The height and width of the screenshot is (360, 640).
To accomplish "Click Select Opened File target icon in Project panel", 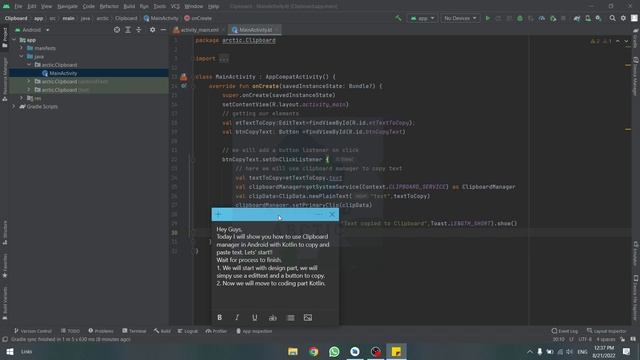I will (117, 30).
